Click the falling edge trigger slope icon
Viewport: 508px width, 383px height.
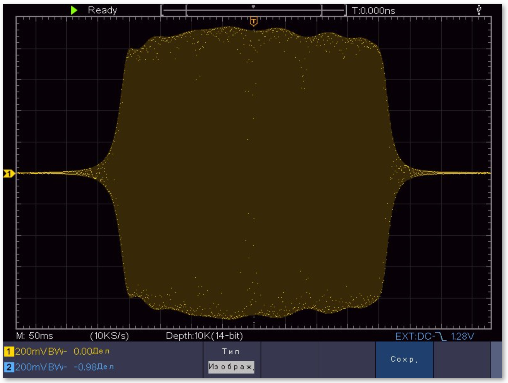click(441, 336)
